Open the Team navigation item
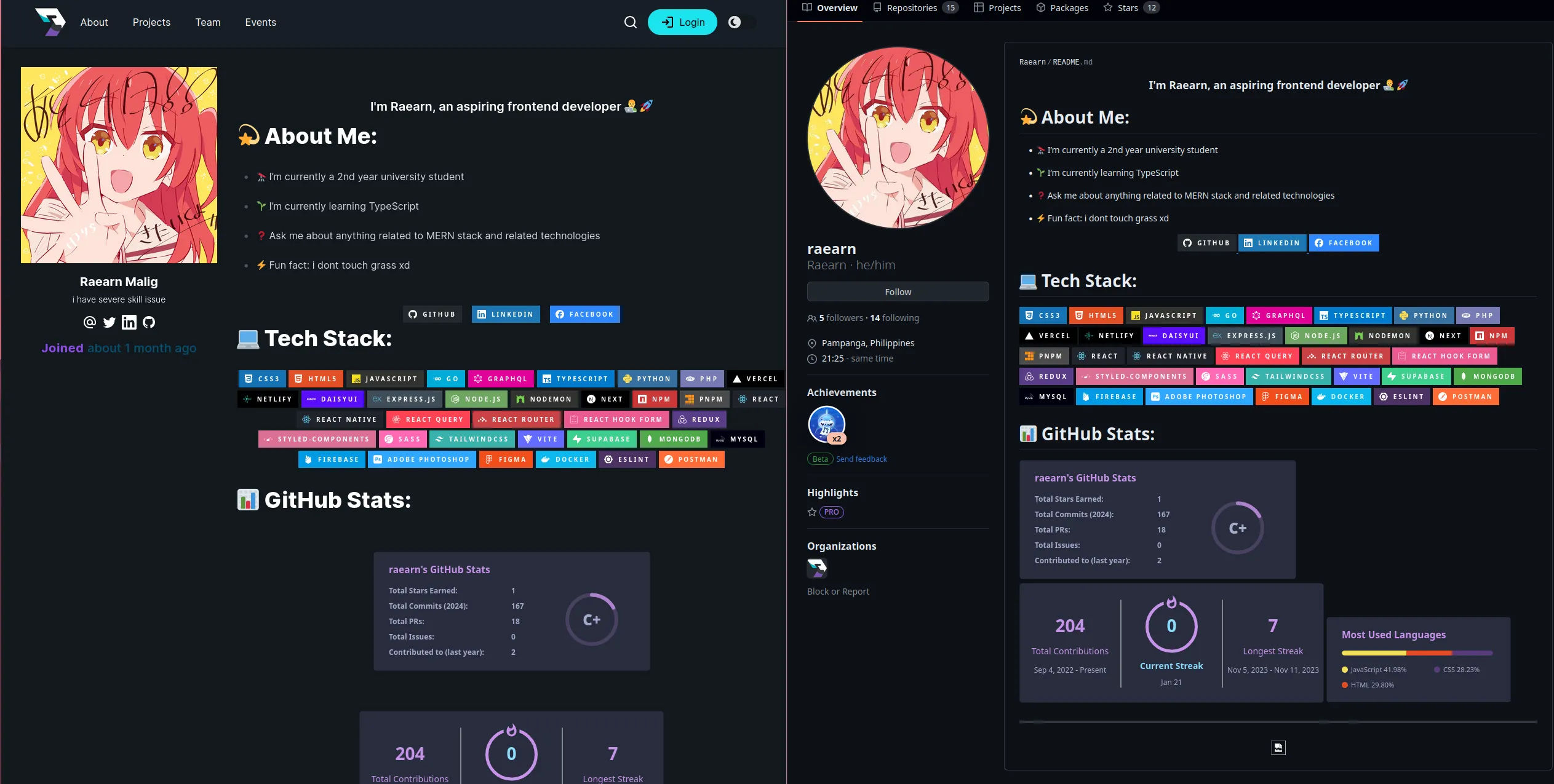The width and height of the screenshot is (1554, 784). [207, 22]
